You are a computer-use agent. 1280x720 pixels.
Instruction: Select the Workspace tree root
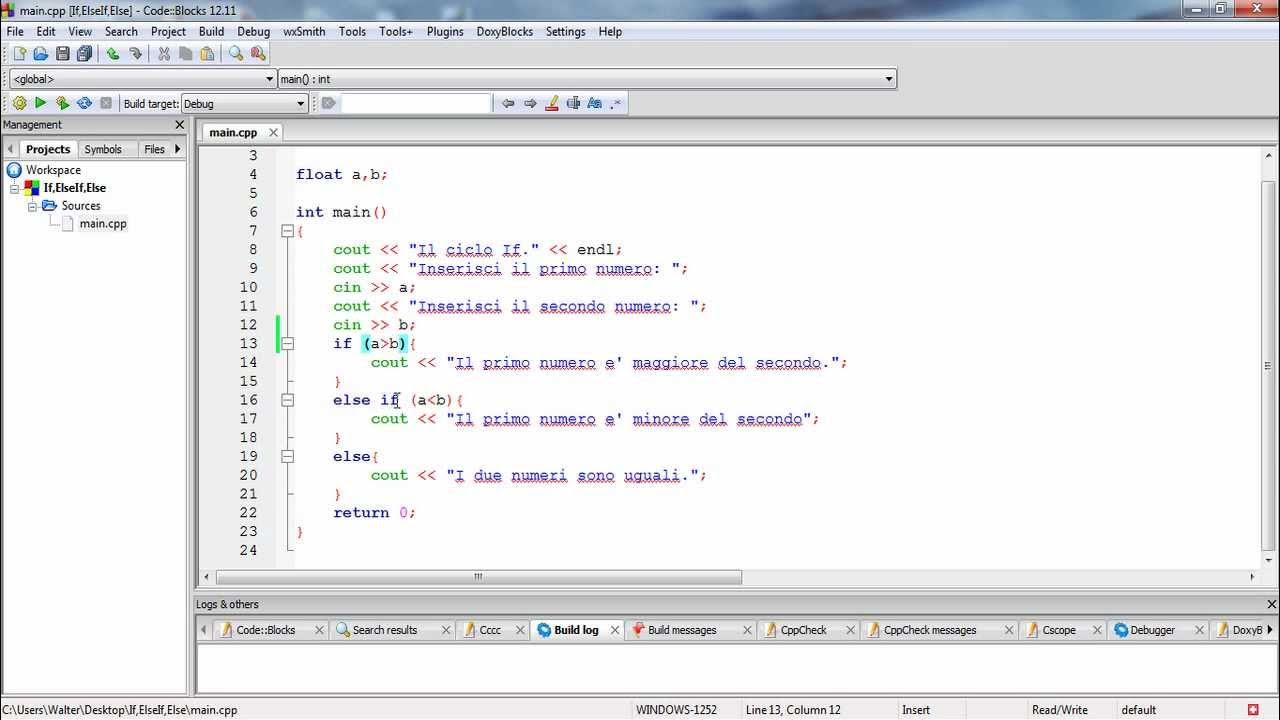[x=53, y=170]
